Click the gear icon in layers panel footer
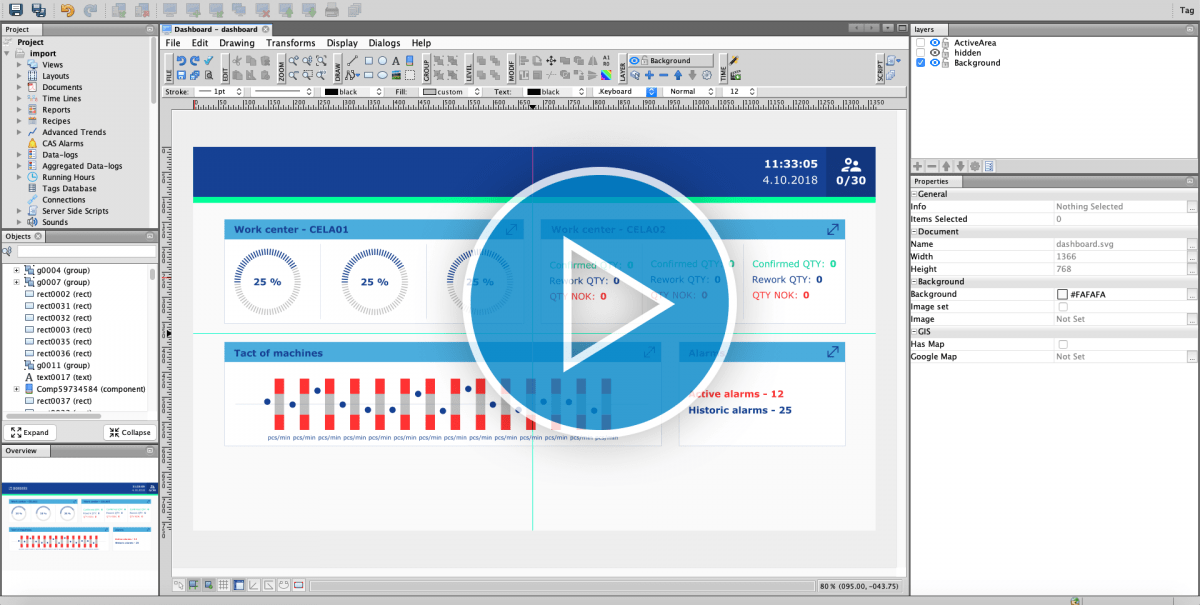 coord(975,166)
